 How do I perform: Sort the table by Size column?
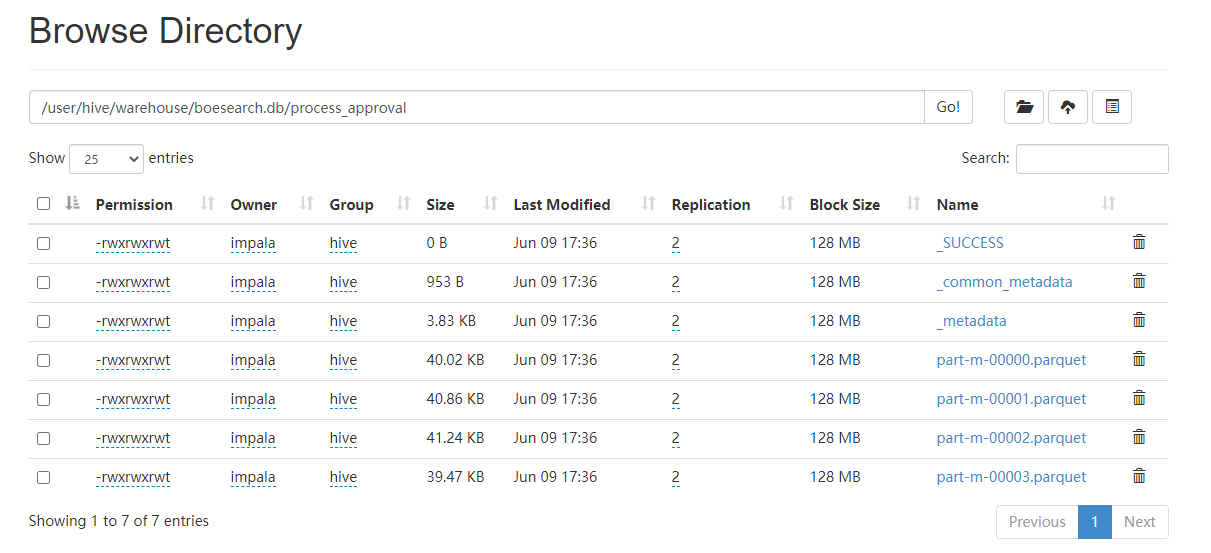pos(440,205)
